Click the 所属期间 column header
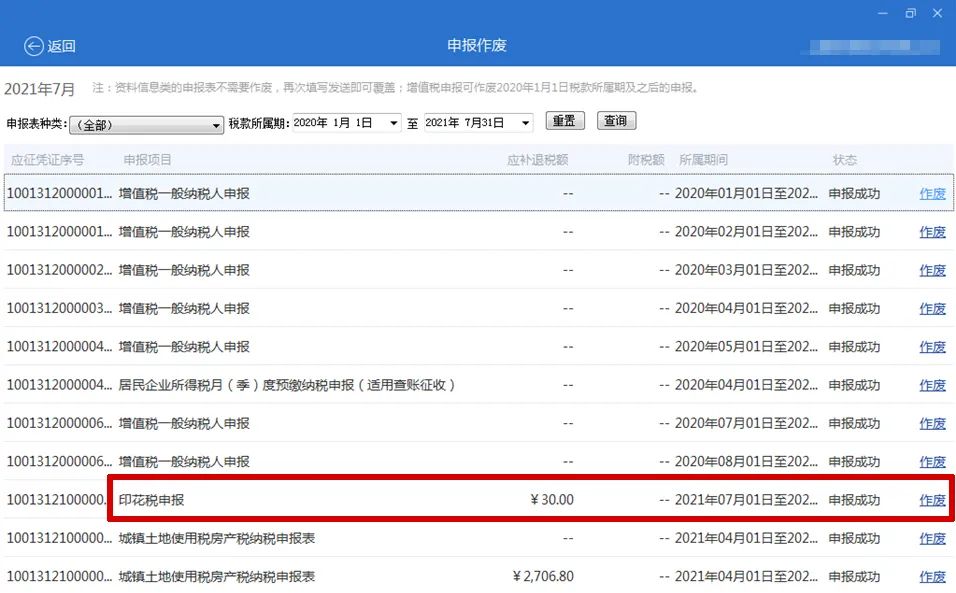The height and width of the screenshot is (593, 956). point(704,160)
